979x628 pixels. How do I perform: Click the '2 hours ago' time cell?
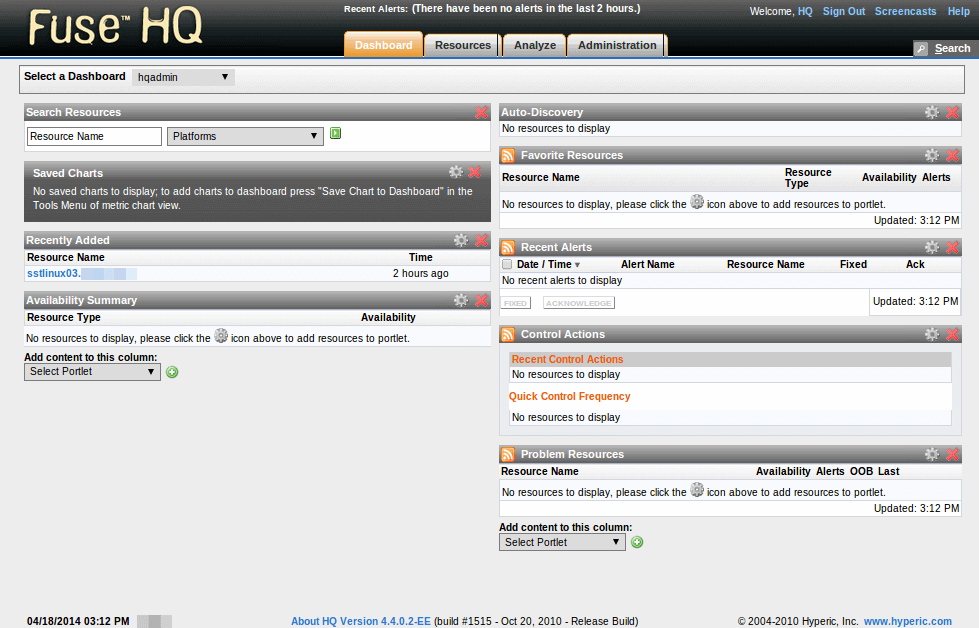coord(421,273)
